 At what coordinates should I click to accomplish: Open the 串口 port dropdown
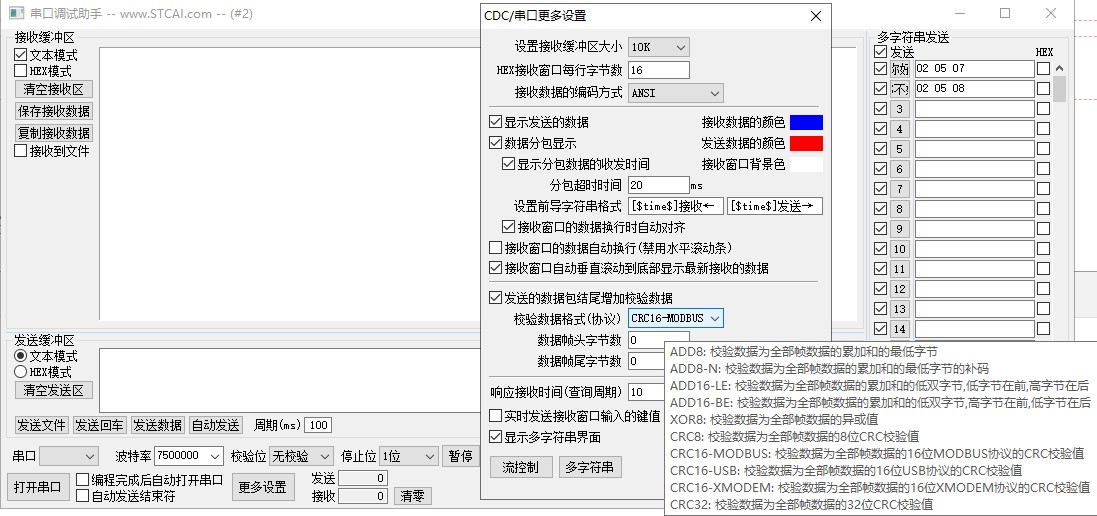(x=69, y=457)
